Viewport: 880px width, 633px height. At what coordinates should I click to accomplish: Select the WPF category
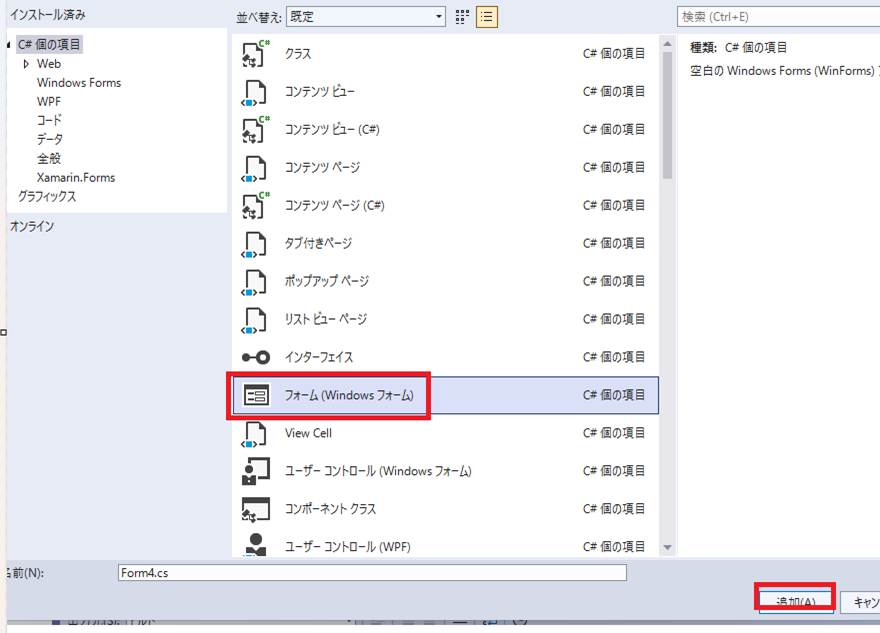50,102
